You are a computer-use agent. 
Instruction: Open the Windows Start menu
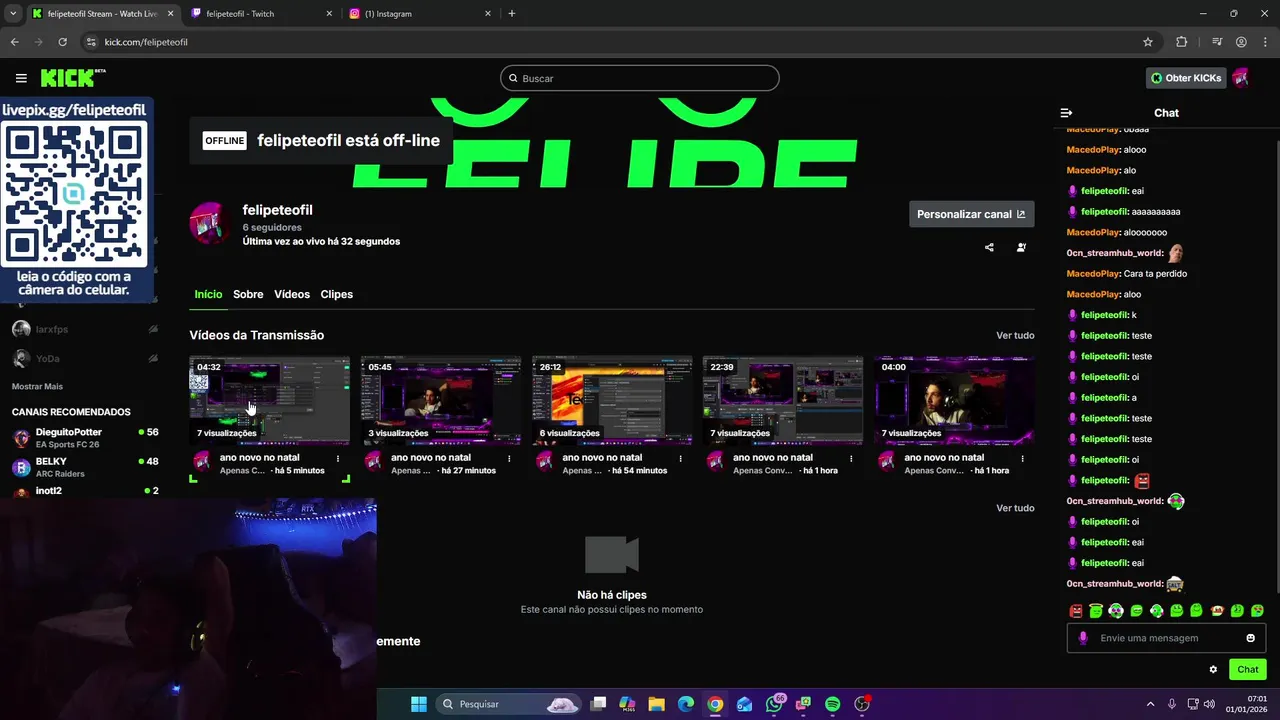click(x=419, y=704)
